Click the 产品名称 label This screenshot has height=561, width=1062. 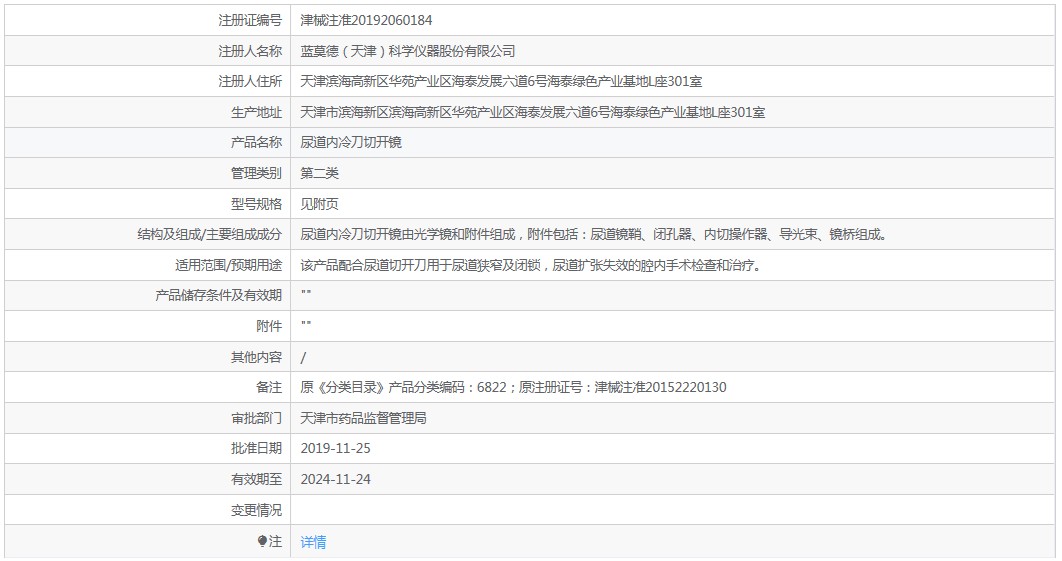pos(256,142)
